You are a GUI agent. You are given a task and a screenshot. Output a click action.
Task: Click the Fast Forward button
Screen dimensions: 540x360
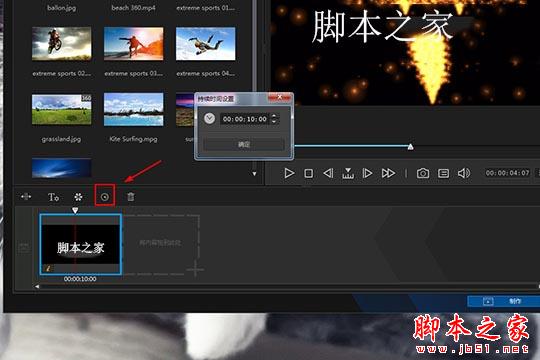pyautogui.click(x=388, y=173)
